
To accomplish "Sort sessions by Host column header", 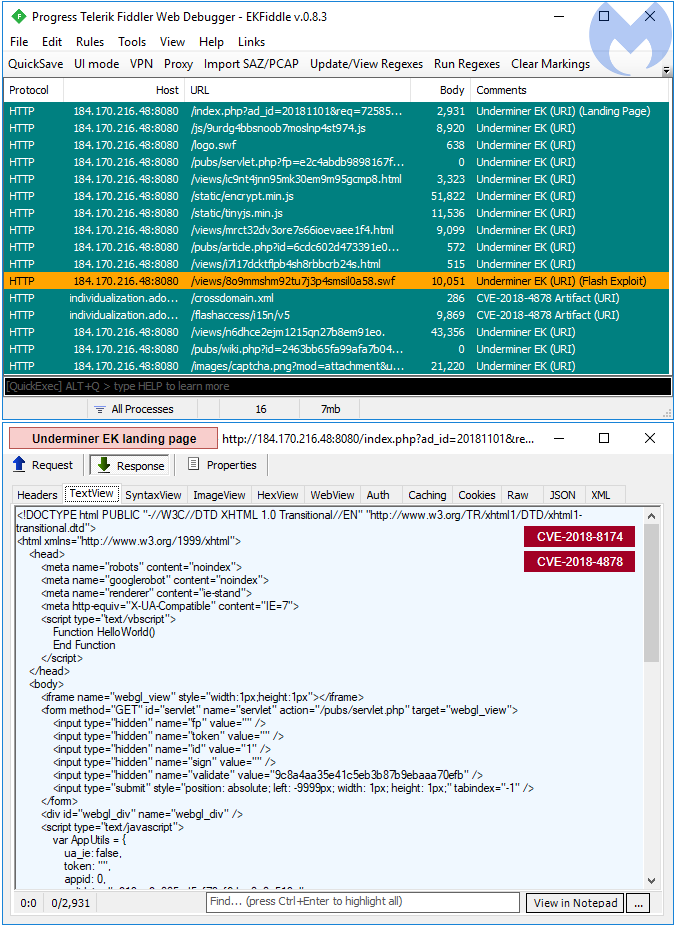I will point(124,90).
